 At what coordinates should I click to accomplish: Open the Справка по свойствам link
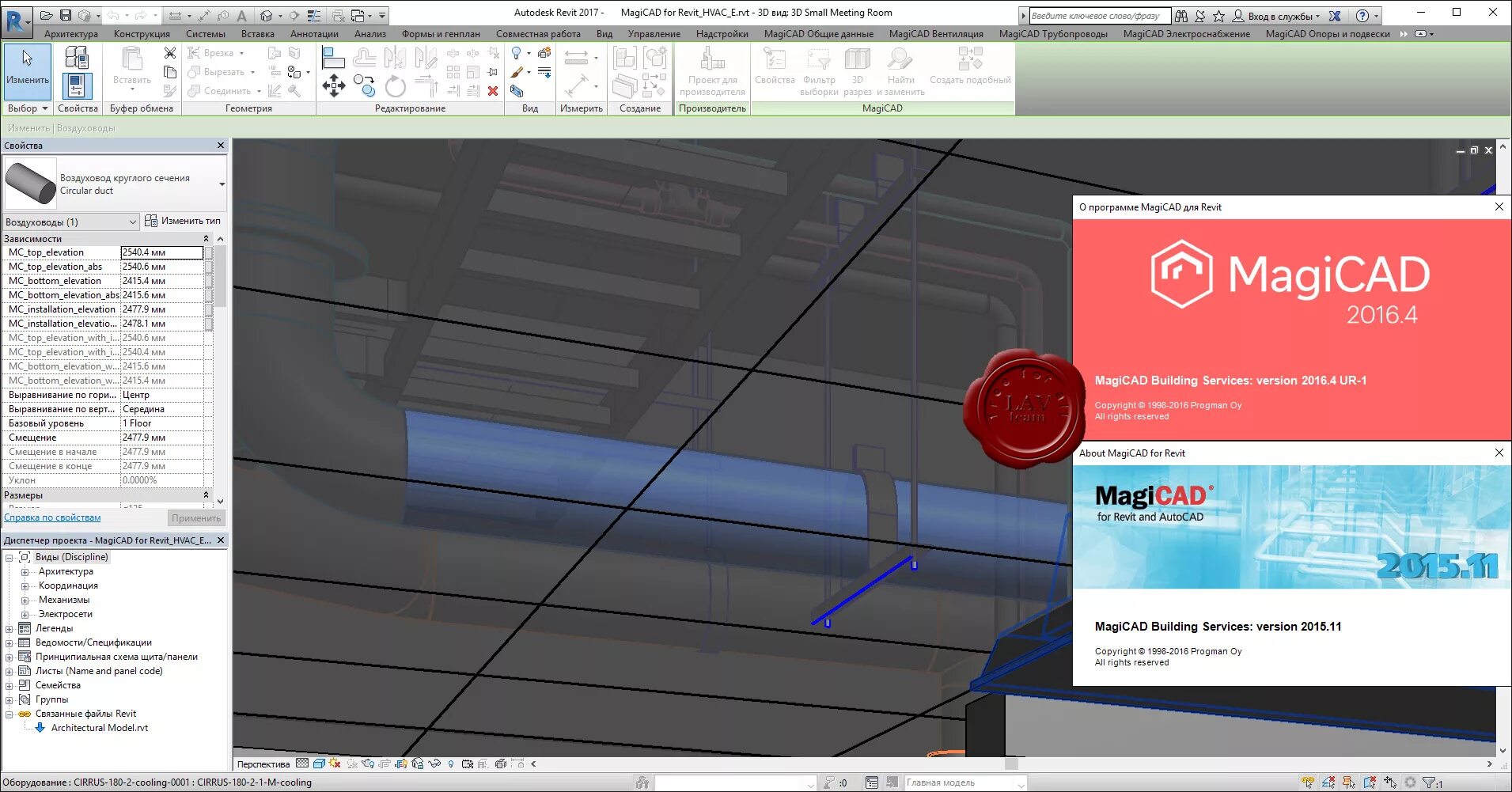coord(52,517)
